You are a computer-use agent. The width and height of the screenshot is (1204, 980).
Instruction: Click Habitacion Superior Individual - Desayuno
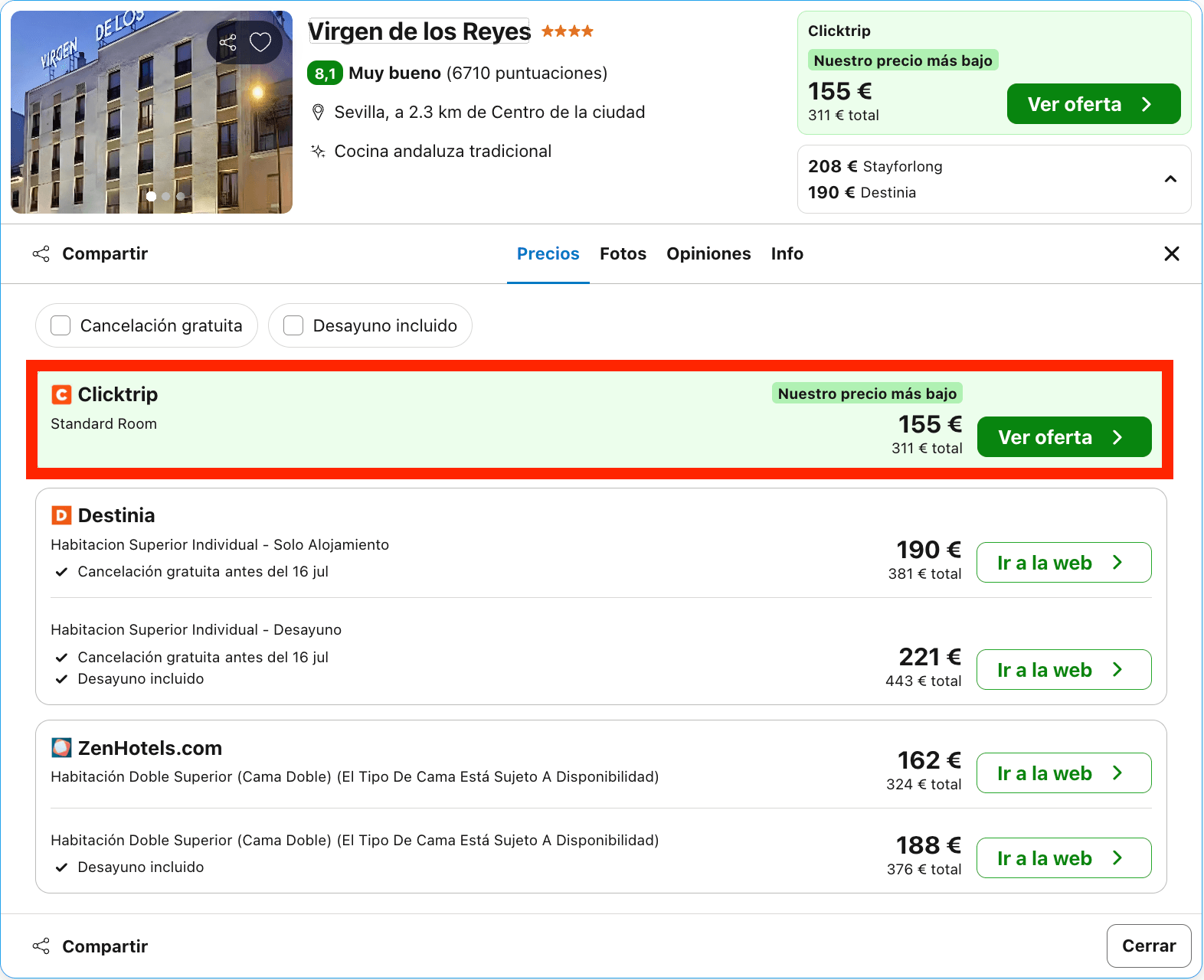tap(196, 630)
